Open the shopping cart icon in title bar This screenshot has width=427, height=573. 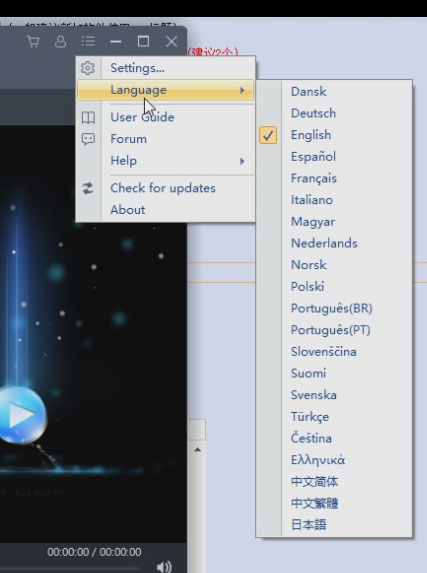[33, 41]
